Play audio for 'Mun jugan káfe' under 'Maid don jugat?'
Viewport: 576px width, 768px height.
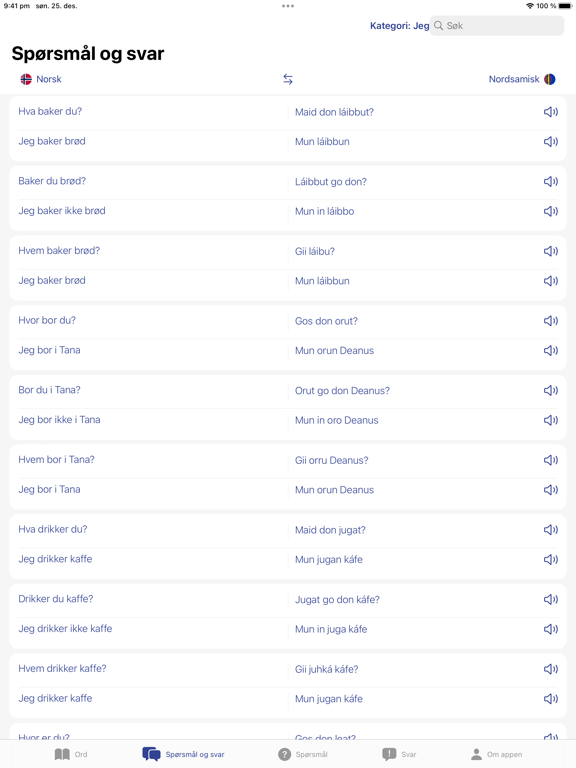pos(551,559)
